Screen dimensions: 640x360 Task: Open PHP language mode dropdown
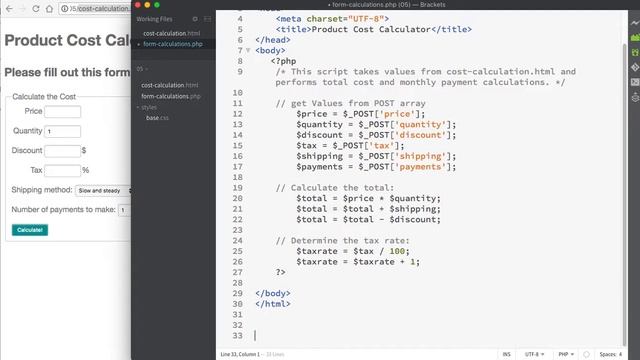pos(566,354)
